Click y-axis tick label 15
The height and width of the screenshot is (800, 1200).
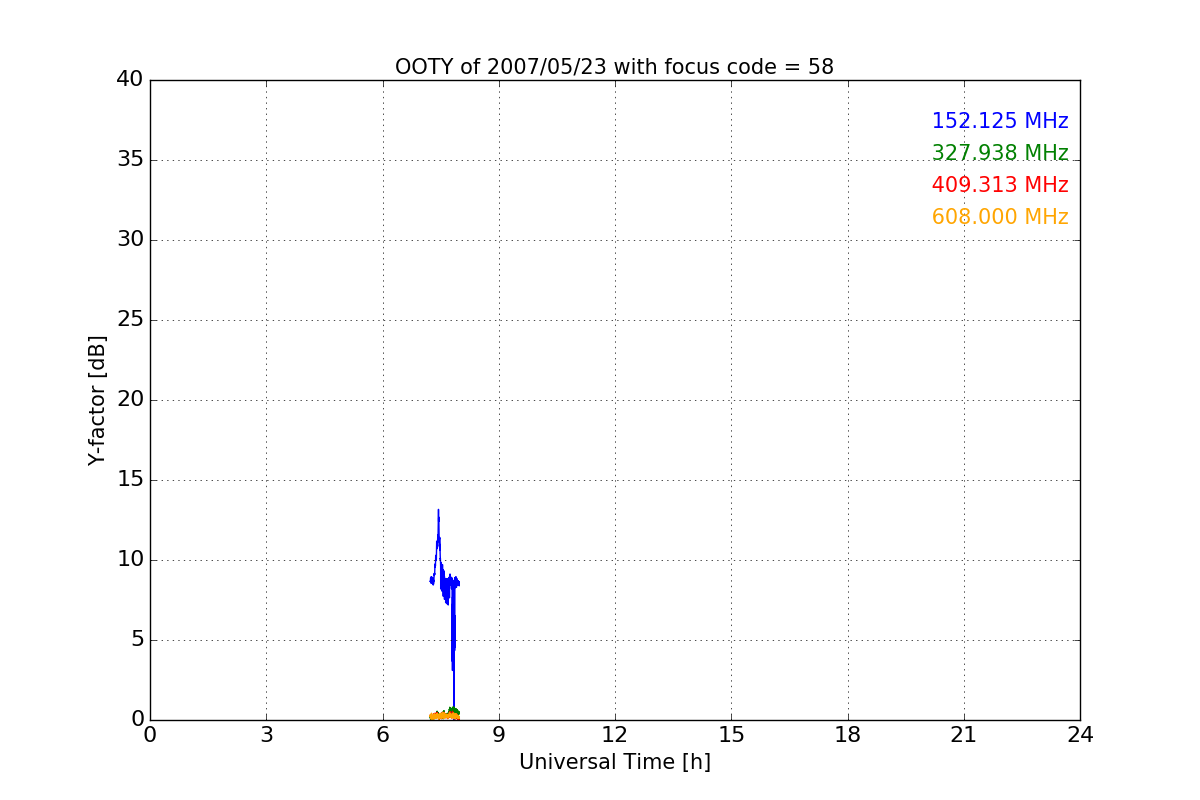click(130, 480)
